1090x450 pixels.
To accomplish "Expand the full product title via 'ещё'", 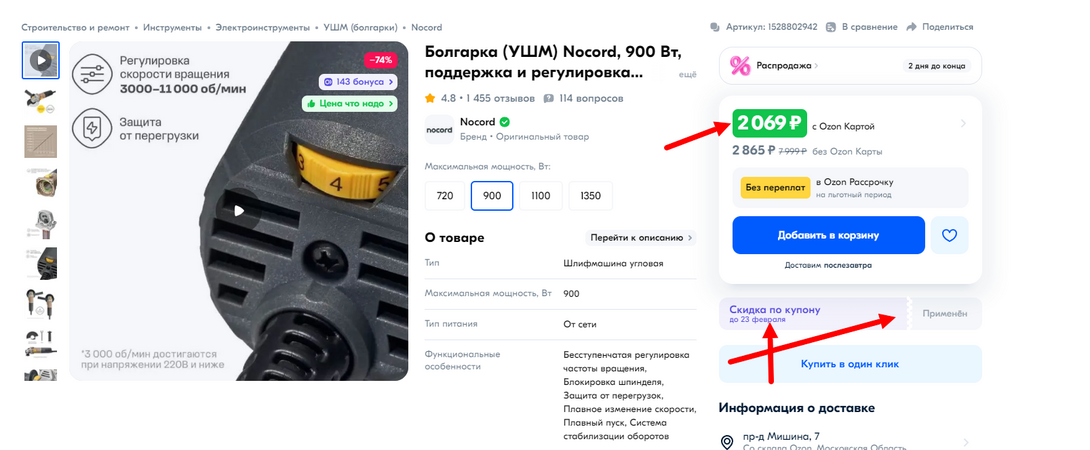I will 688,74.
